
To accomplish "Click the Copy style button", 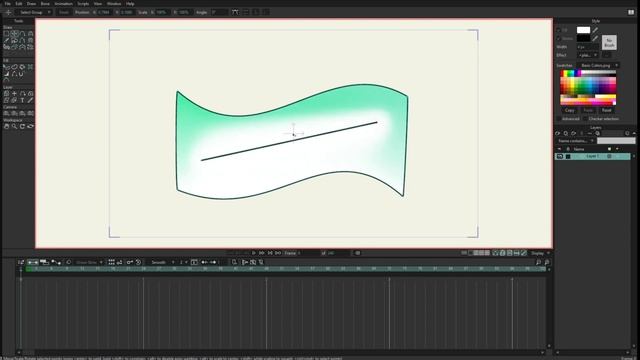I will click(x=570, y=110).
